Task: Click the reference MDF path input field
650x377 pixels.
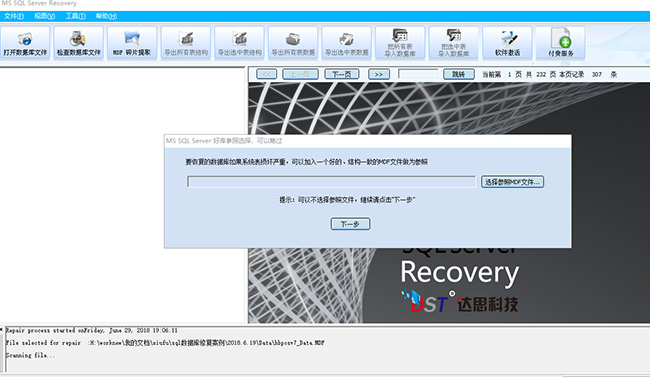Action: (331, 182)
